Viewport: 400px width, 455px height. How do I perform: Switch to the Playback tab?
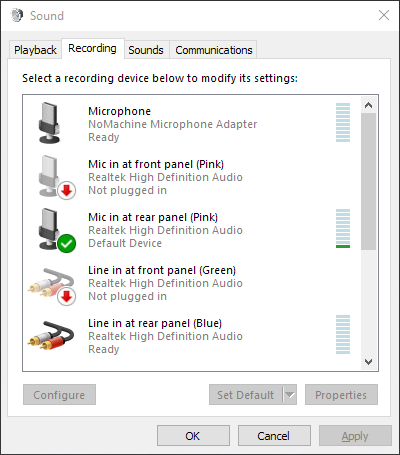pyautogui.click(x=35, y=50)
